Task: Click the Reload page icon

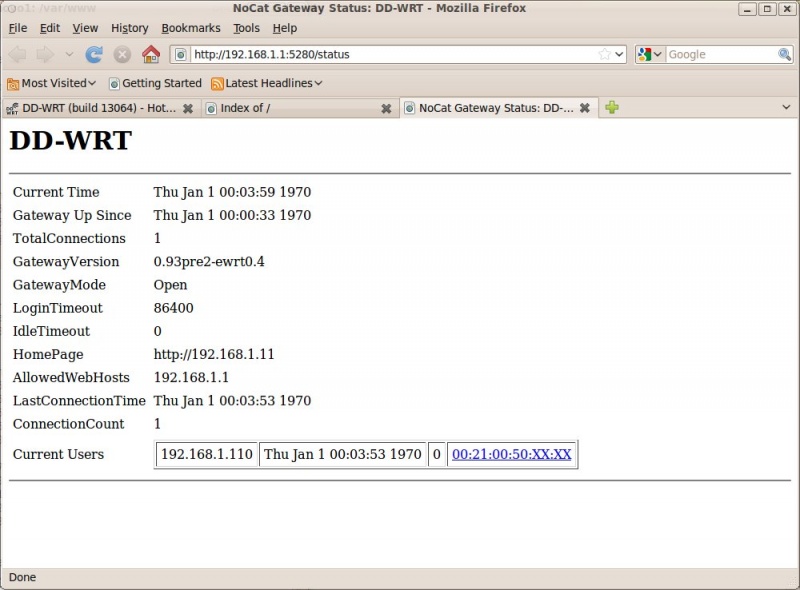Action: [93, 54]
